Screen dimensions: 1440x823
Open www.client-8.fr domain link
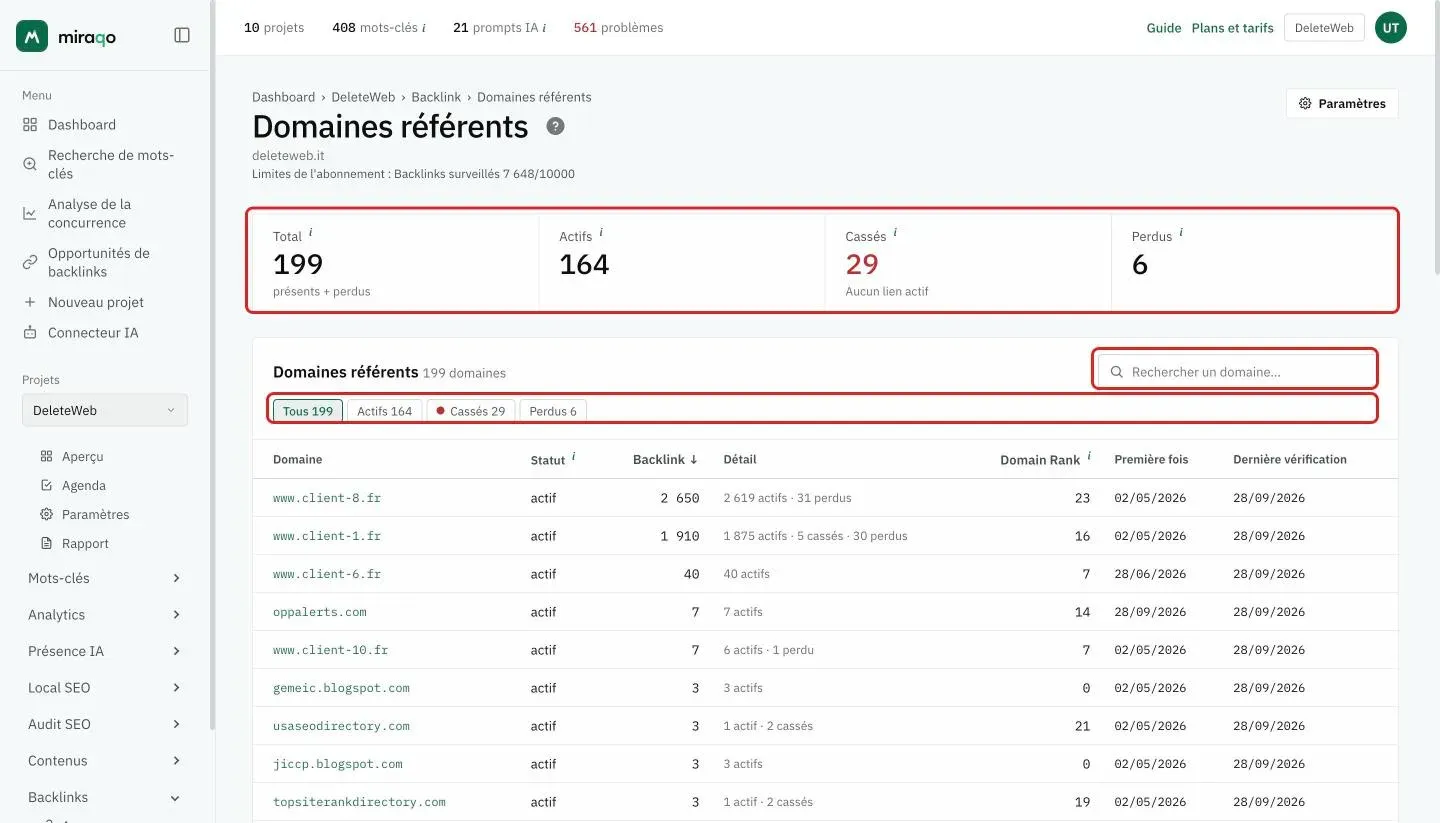(327, 498)
